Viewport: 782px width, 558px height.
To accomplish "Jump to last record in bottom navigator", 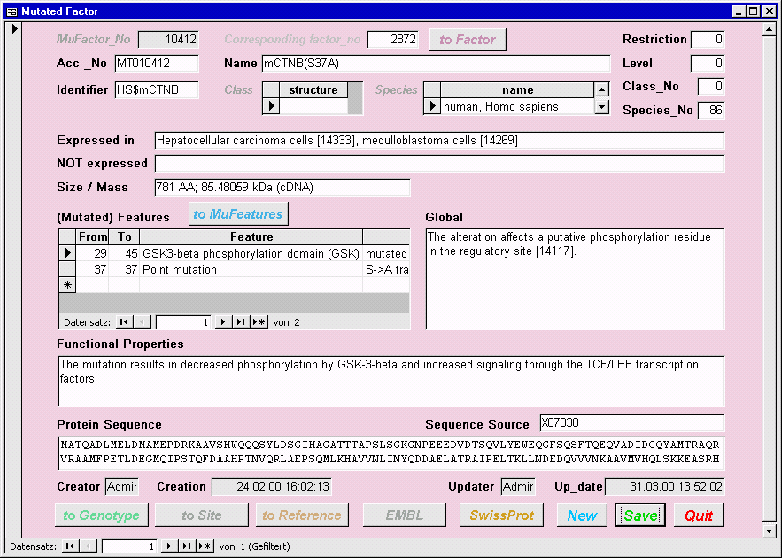I will [x=187, y=546].
